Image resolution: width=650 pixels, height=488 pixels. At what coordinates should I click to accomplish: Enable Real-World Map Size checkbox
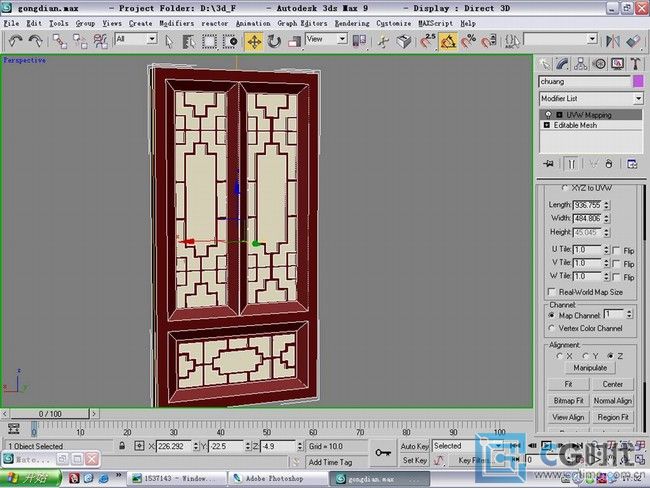click(x=552, y=292)
